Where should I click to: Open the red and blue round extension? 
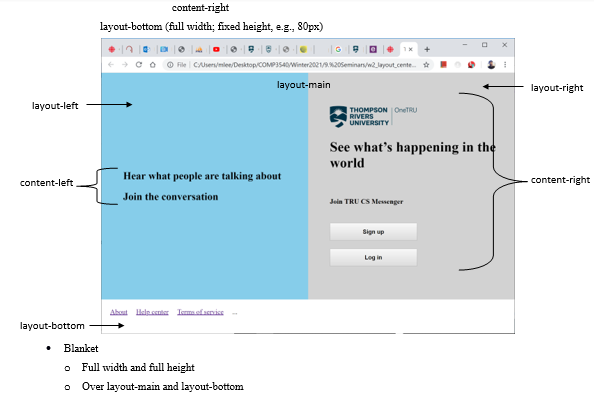[x=471, y=65]
